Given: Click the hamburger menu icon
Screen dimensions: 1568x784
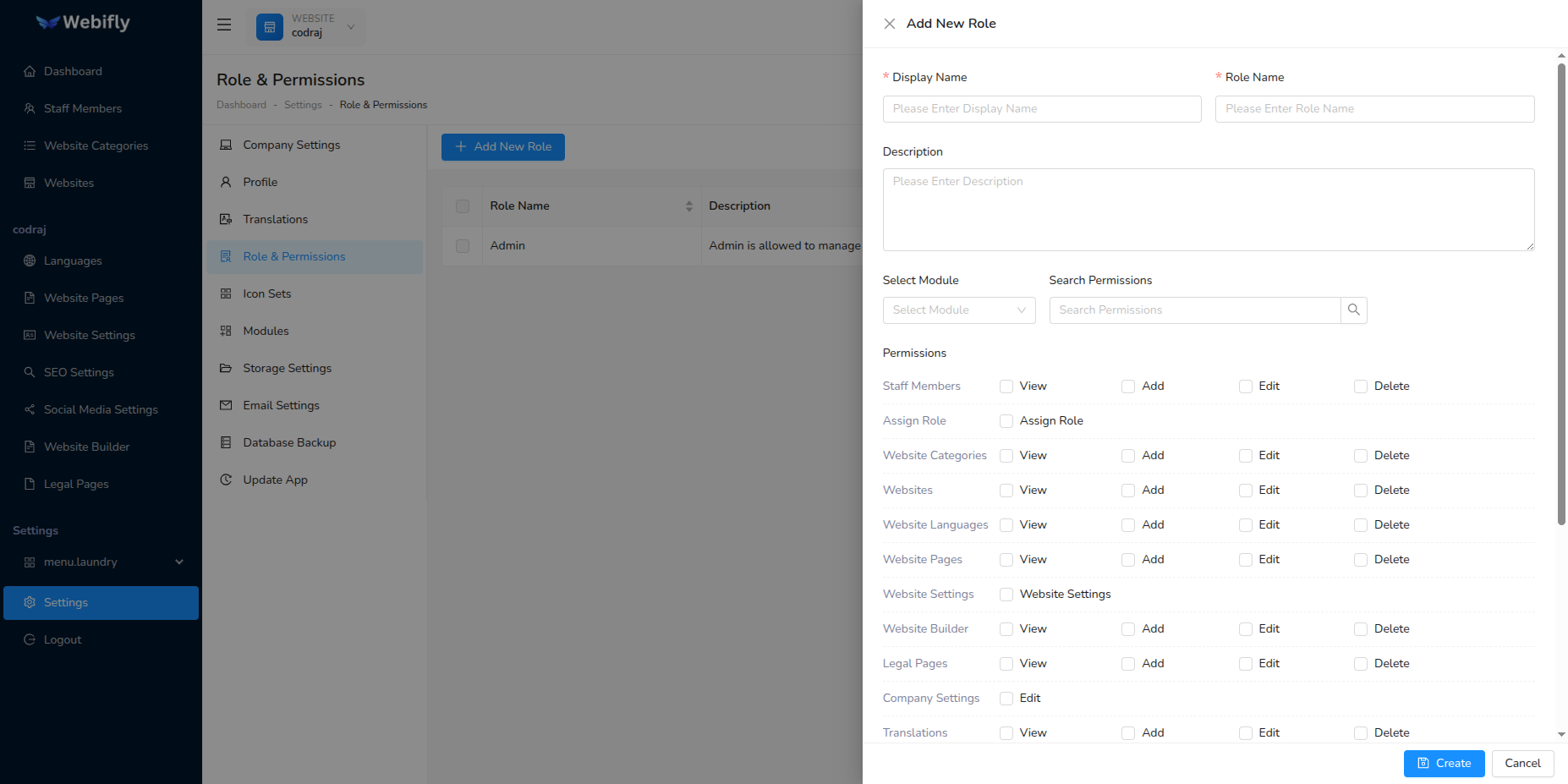Looking at the screenshot, I should (223, 25).
